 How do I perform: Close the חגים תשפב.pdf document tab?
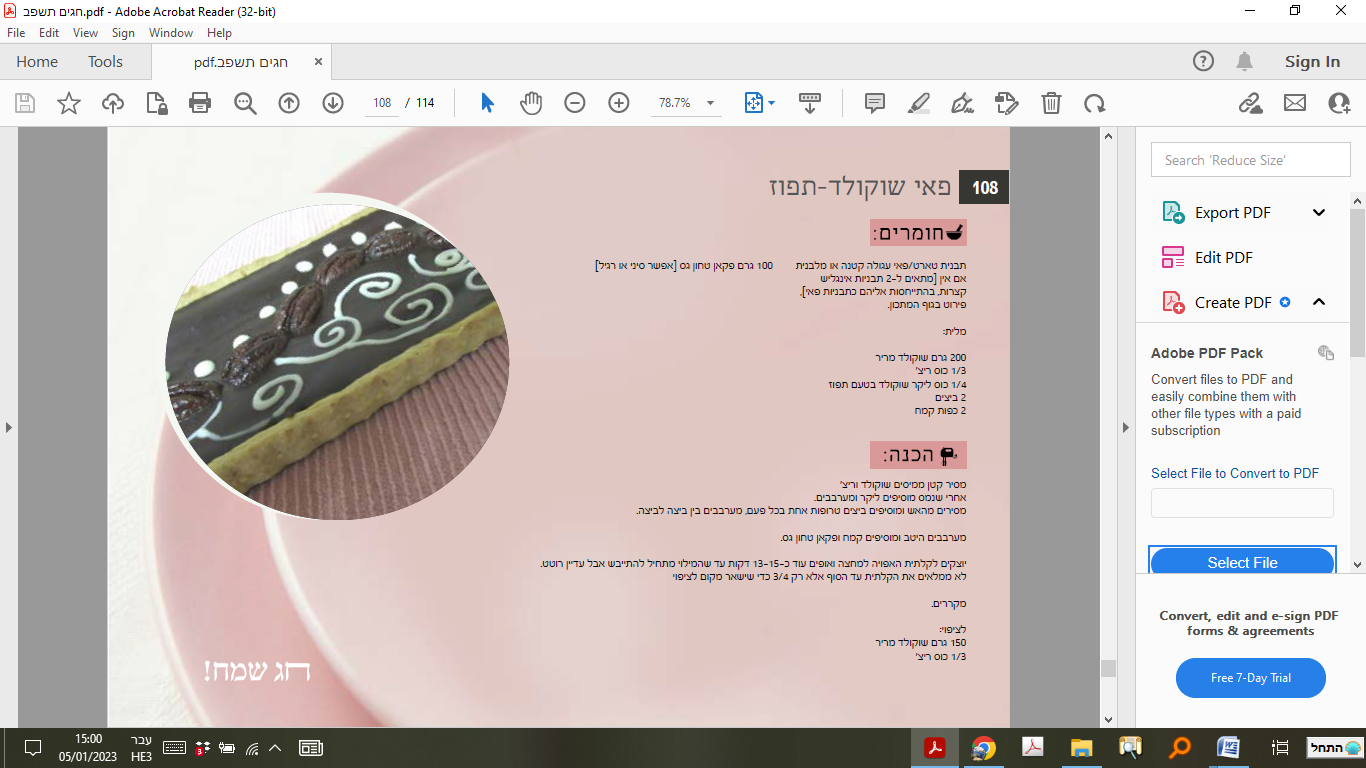(x=319, y=62)
